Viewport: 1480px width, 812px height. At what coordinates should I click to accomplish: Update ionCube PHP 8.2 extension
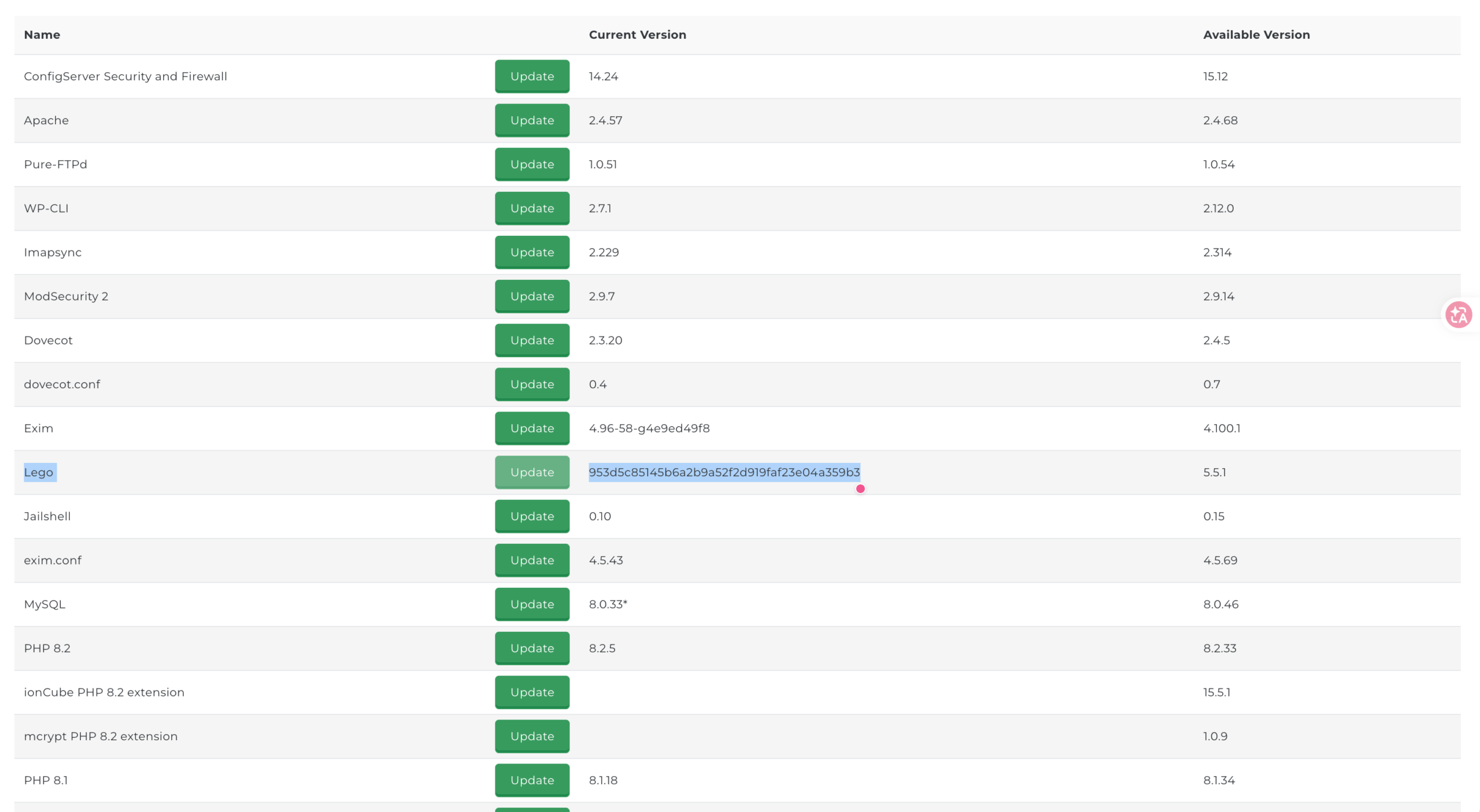(x=532, y=692)
